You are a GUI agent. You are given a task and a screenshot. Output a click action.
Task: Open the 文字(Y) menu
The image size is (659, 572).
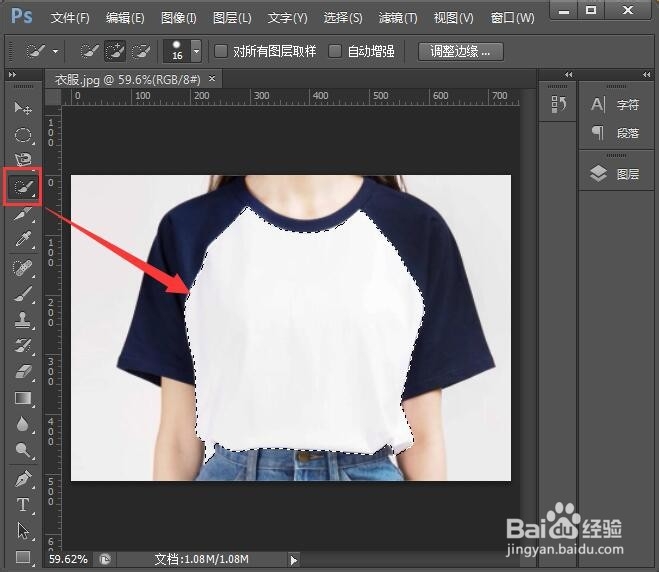tap(287, 18)
